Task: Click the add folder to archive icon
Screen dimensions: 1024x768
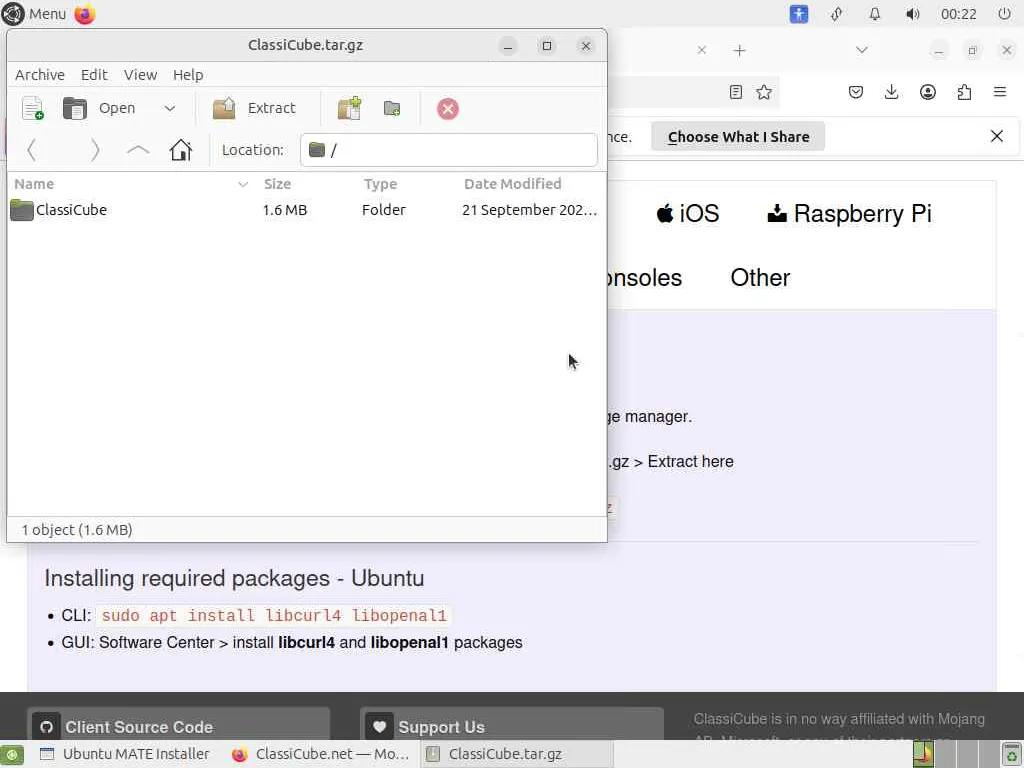Action: coord(392,108)
